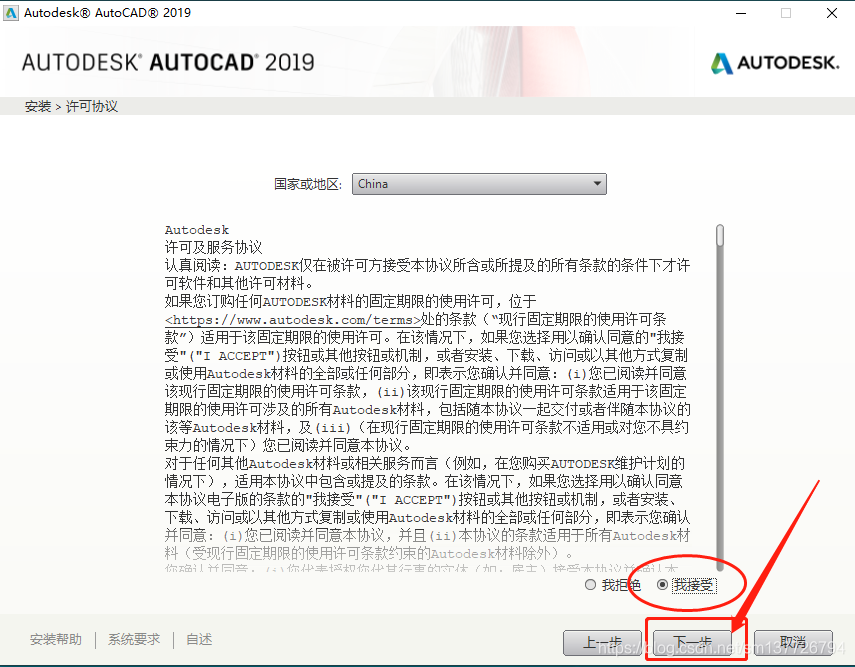Click the AutoCAD icon in title bar
This screenshot has width=855, height=667.
point(10,13)
